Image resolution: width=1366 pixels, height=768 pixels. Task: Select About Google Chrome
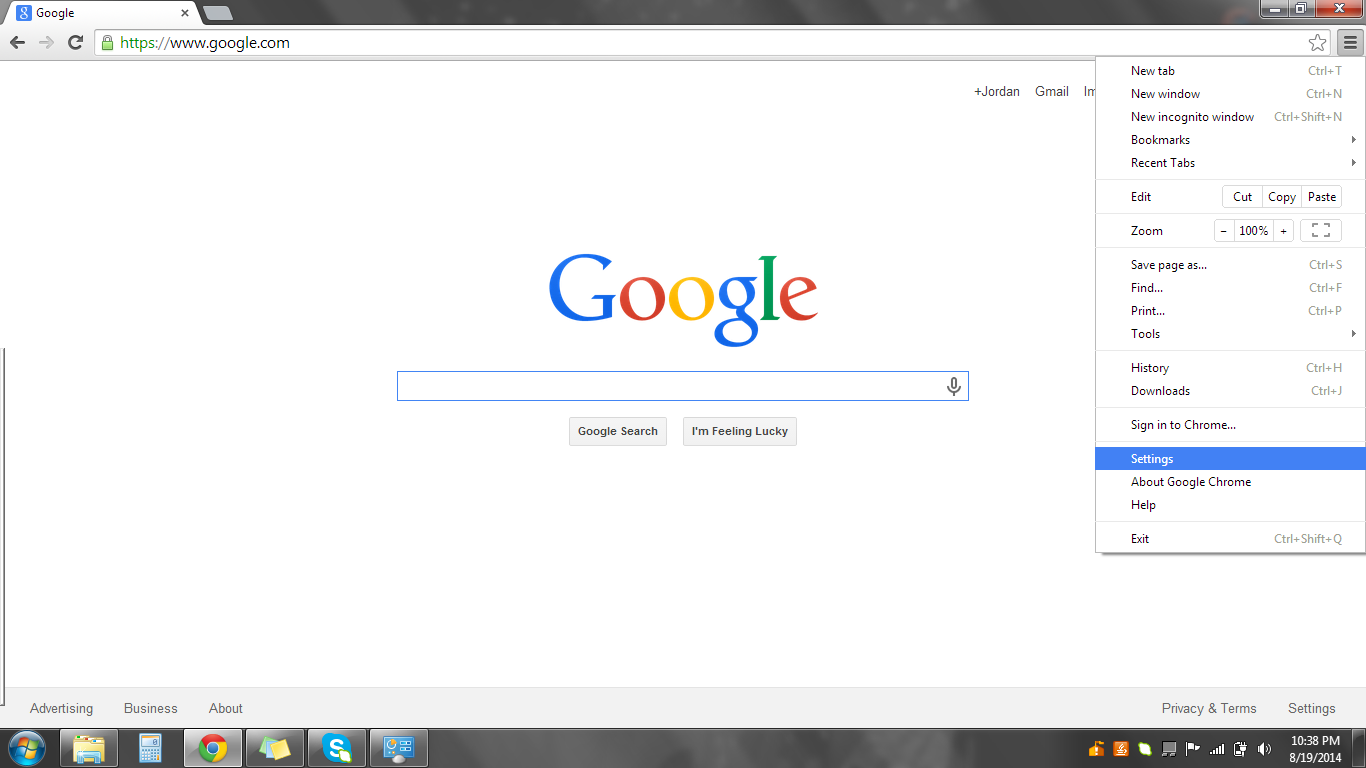(1231, 482)
